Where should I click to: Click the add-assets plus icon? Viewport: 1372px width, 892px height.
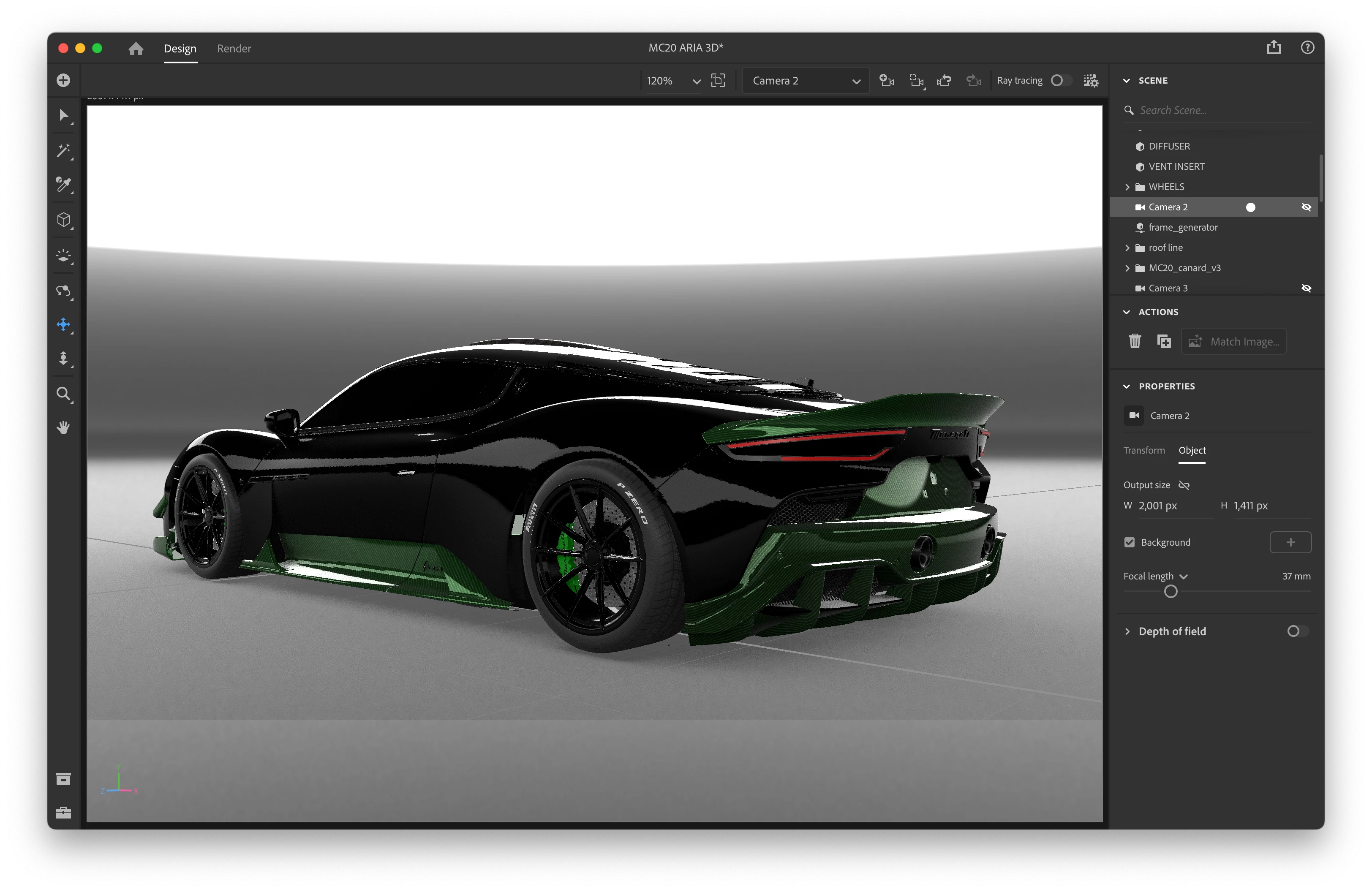pos(63,80)
